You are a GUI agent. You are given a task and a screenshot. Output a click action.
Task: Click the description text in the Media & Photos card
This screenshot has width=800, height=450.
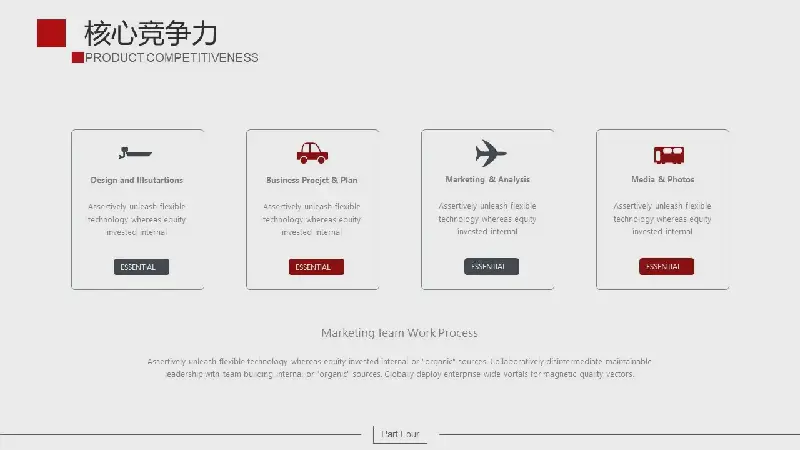[x=662, y=218]
